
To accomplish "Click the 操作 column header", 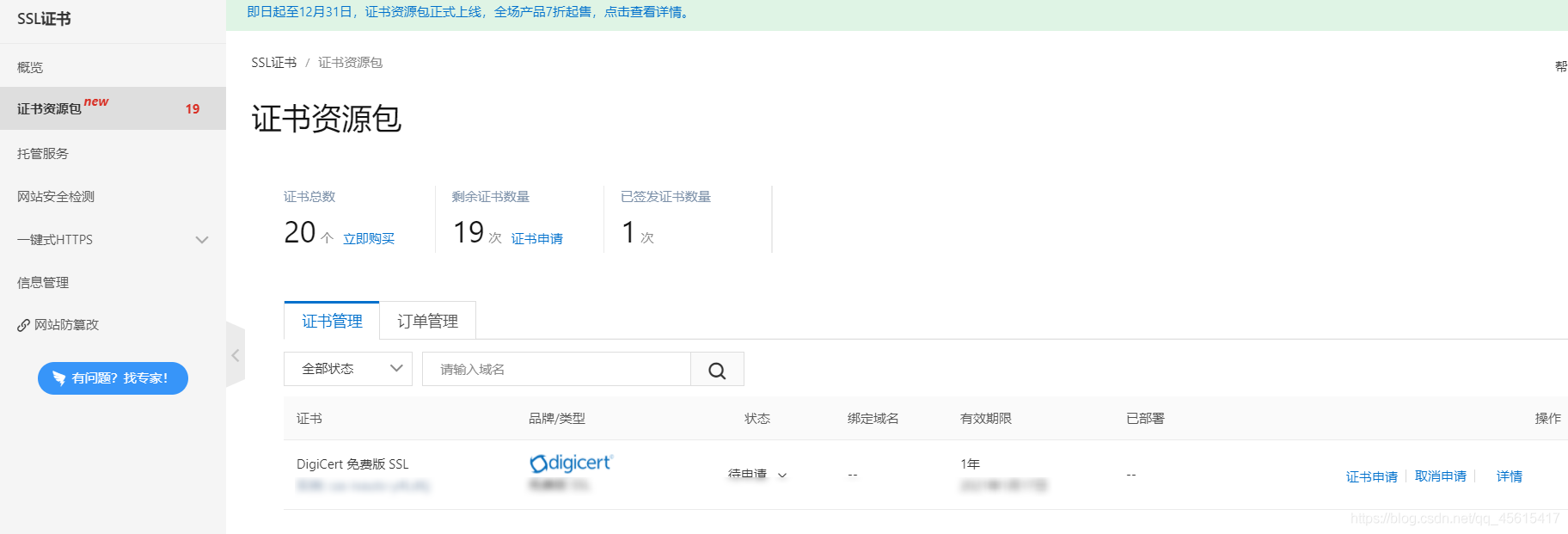I will click(x=1547, y=419).
